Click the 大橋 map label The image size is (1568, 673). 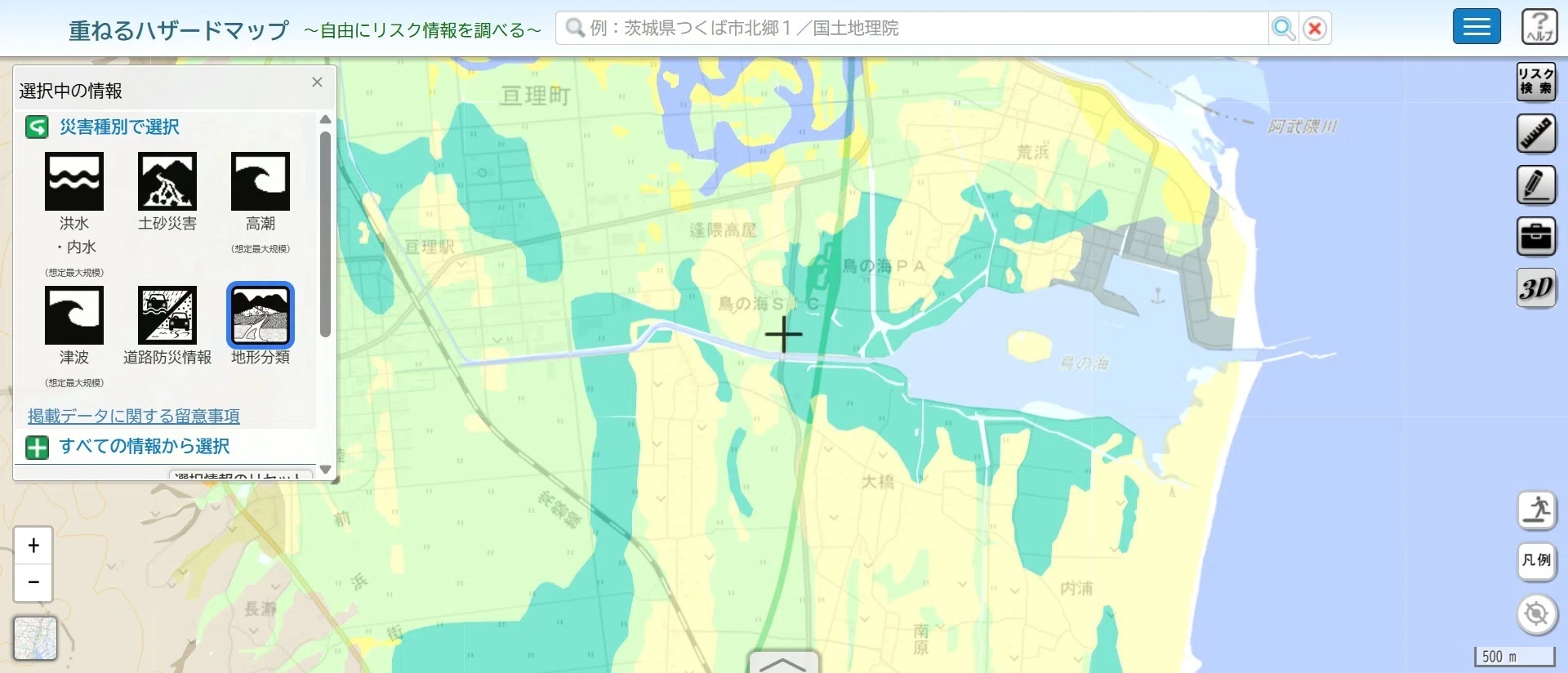(x=877, y=482)
